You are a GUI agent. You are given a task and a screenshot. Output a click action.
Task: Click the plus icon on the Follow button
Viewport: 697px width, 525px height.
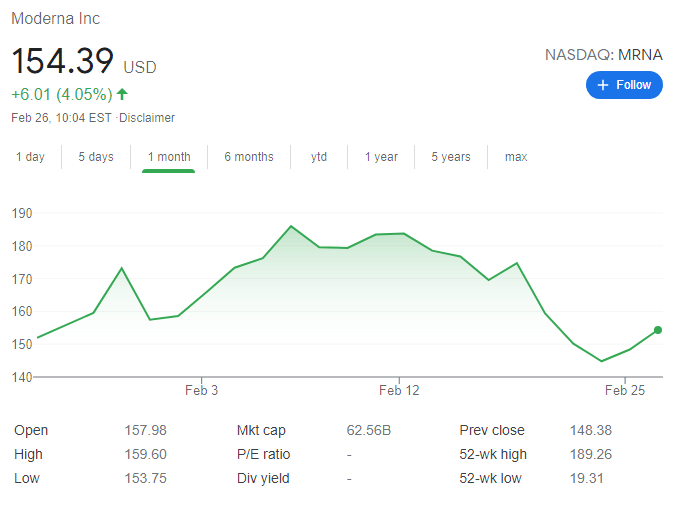click(x=602, y=85)
